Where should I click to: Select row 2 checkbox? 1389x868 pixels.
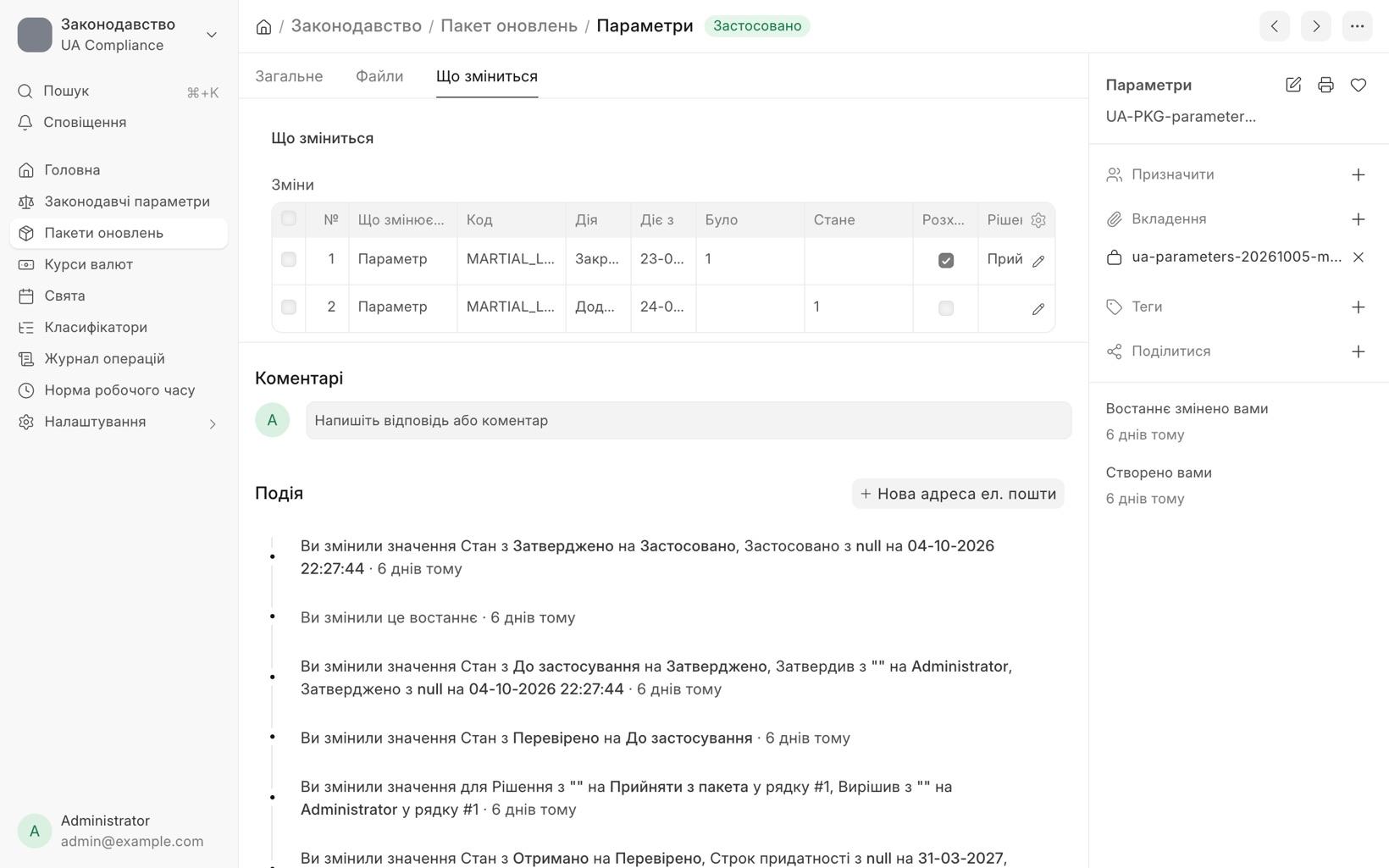[x=289, y=307]
